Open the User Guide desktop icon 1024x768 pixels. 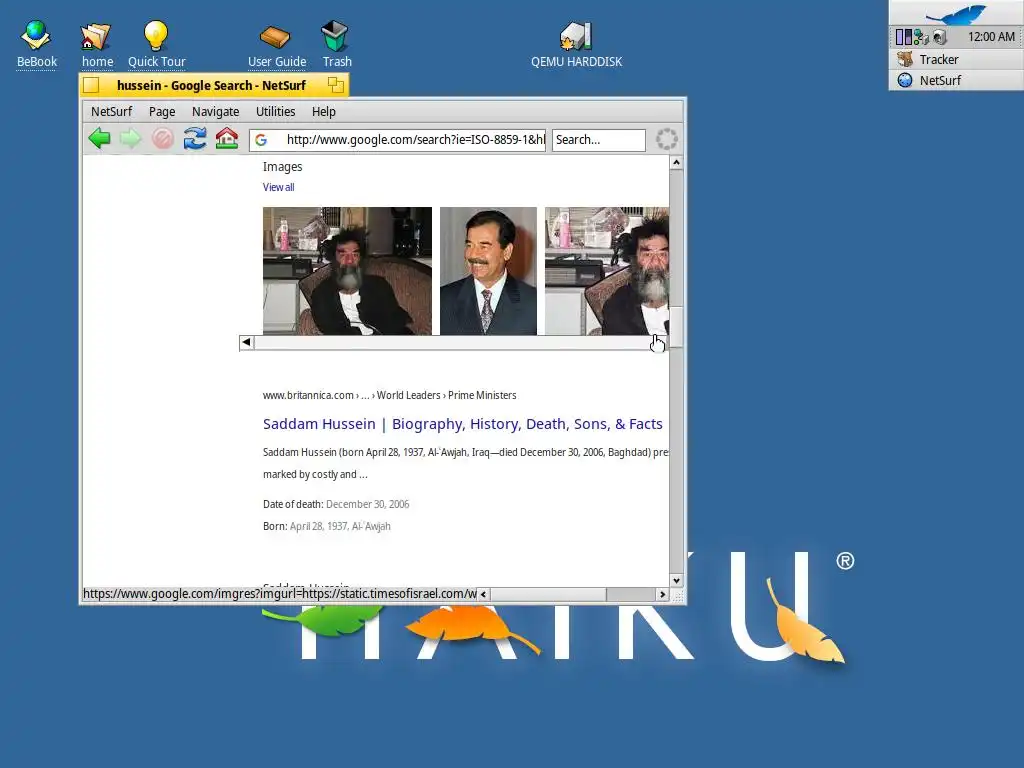coord(276,44)
